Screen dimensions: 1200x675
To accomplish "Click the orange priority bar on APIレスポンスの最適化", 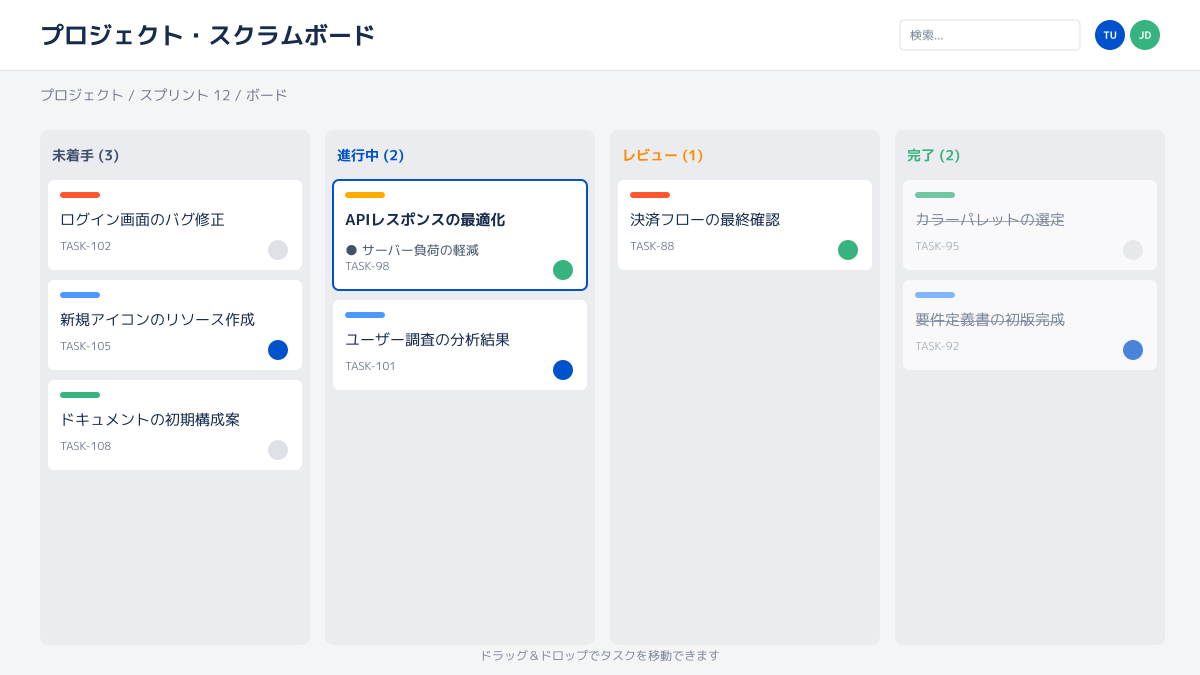I will [x=365, y=195].
